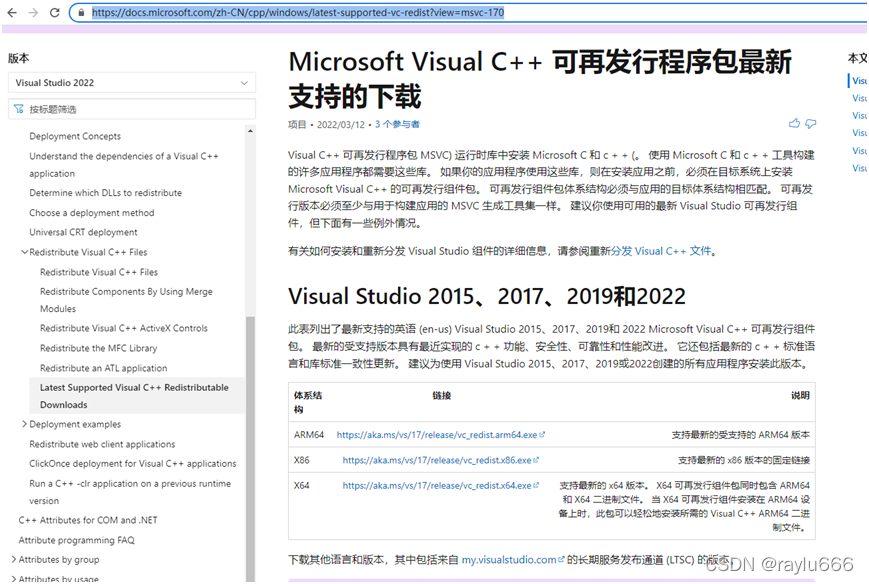Click the browser forward arrow
The width and height of the screenshot is (869, 584).
[33, 13]
